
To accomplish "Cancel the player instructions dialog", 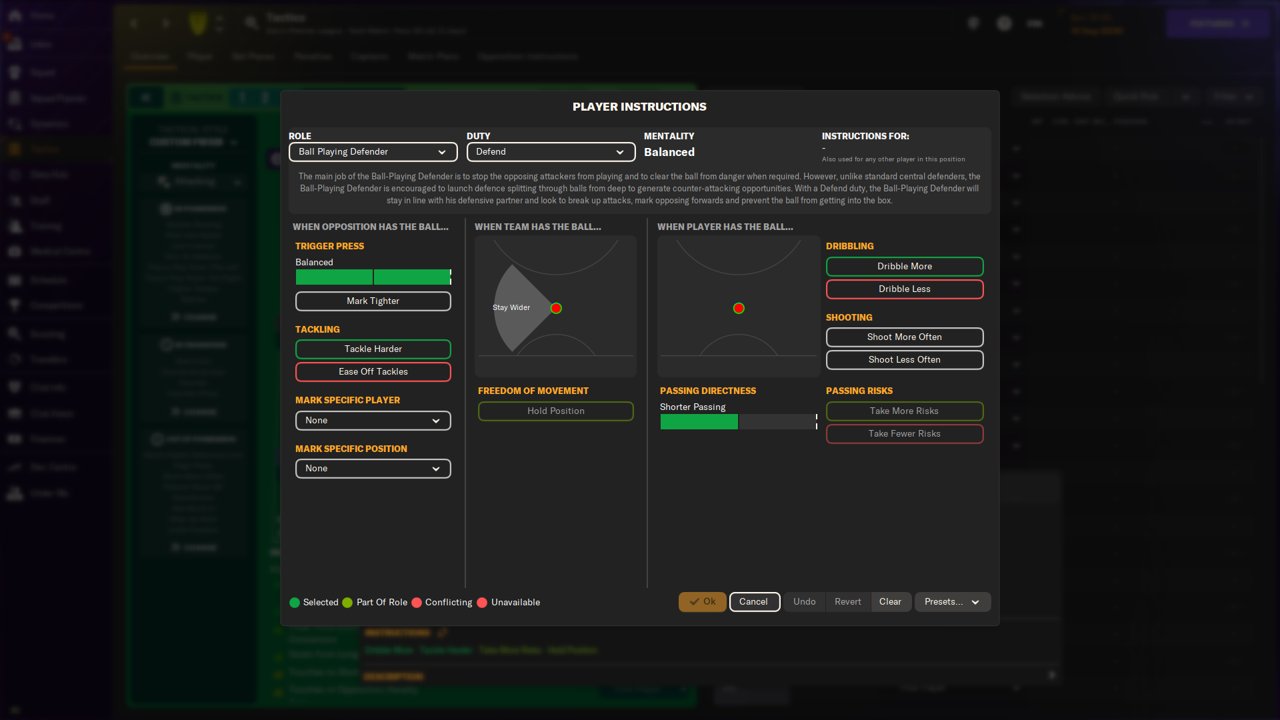I will [x=754, y=602].
